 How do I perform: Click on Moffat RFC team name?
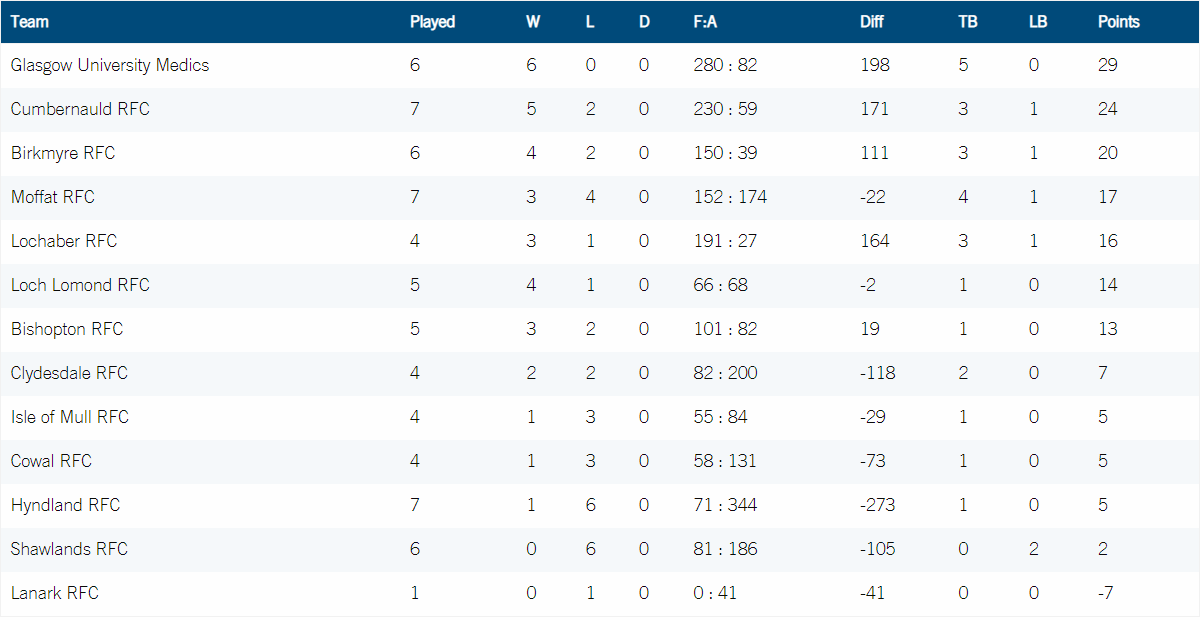(53, 197)
